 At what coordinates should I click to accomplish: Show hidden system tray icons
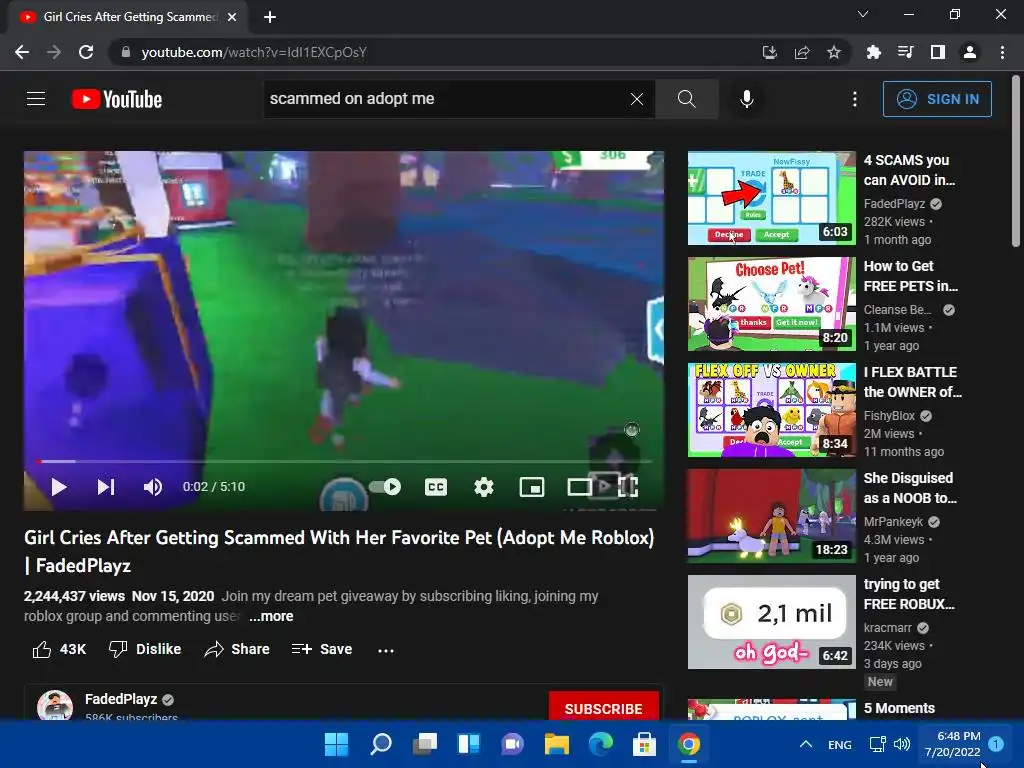coord(806,744)
